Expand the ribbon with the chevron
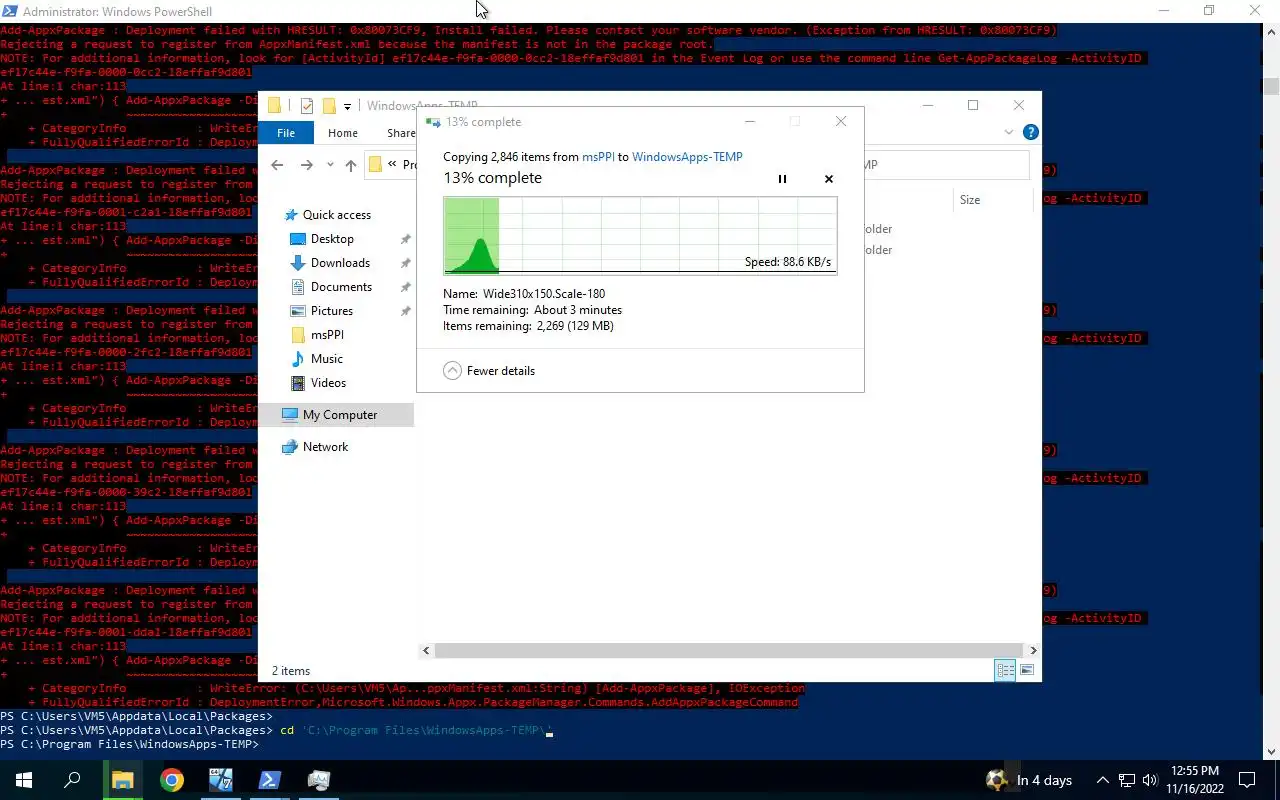The width and height of the screenshot is (1280, 800). [x=1008, y=132]
